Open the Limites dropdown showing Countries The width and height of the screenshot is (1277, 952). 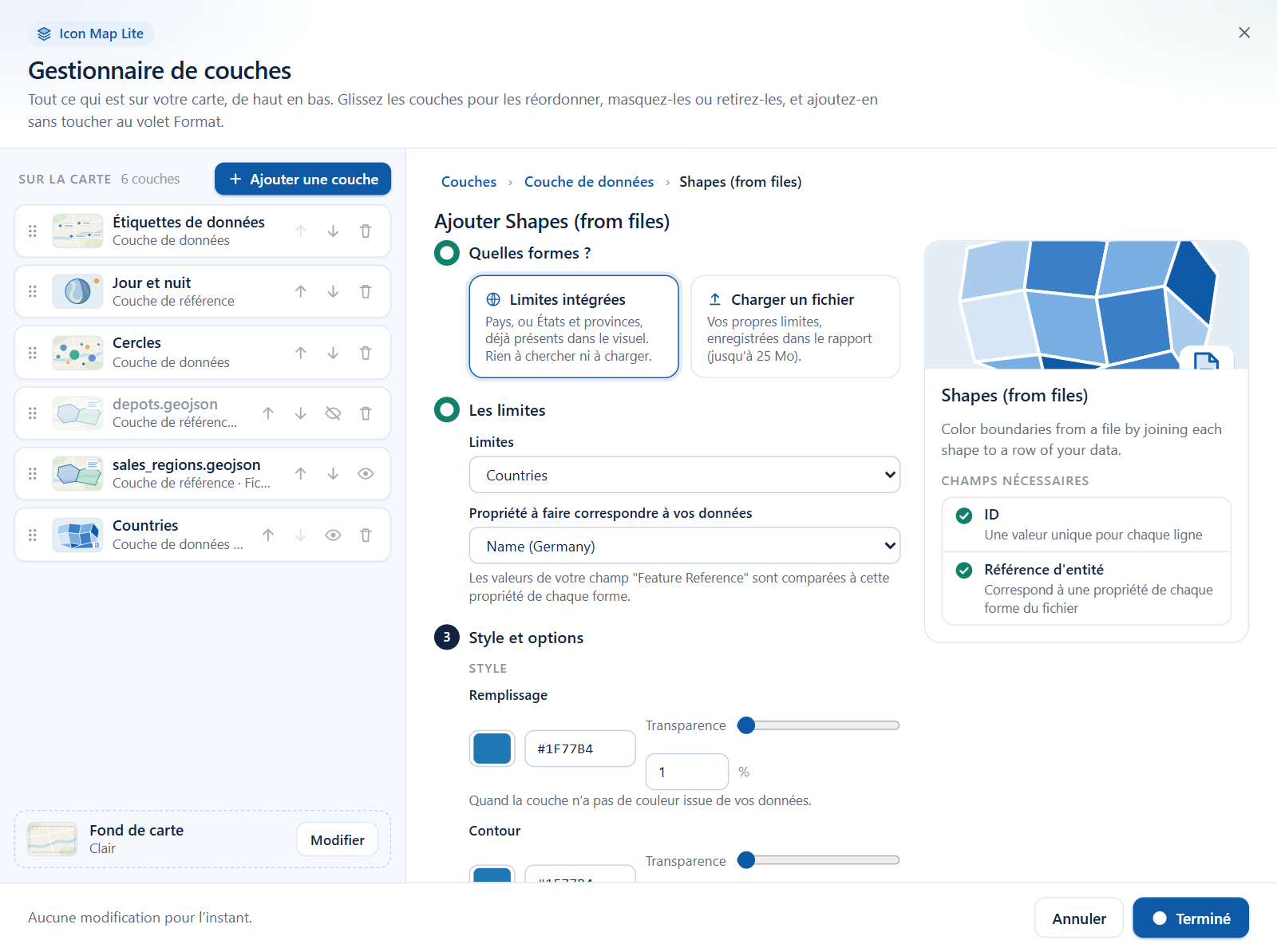[685, 475]
